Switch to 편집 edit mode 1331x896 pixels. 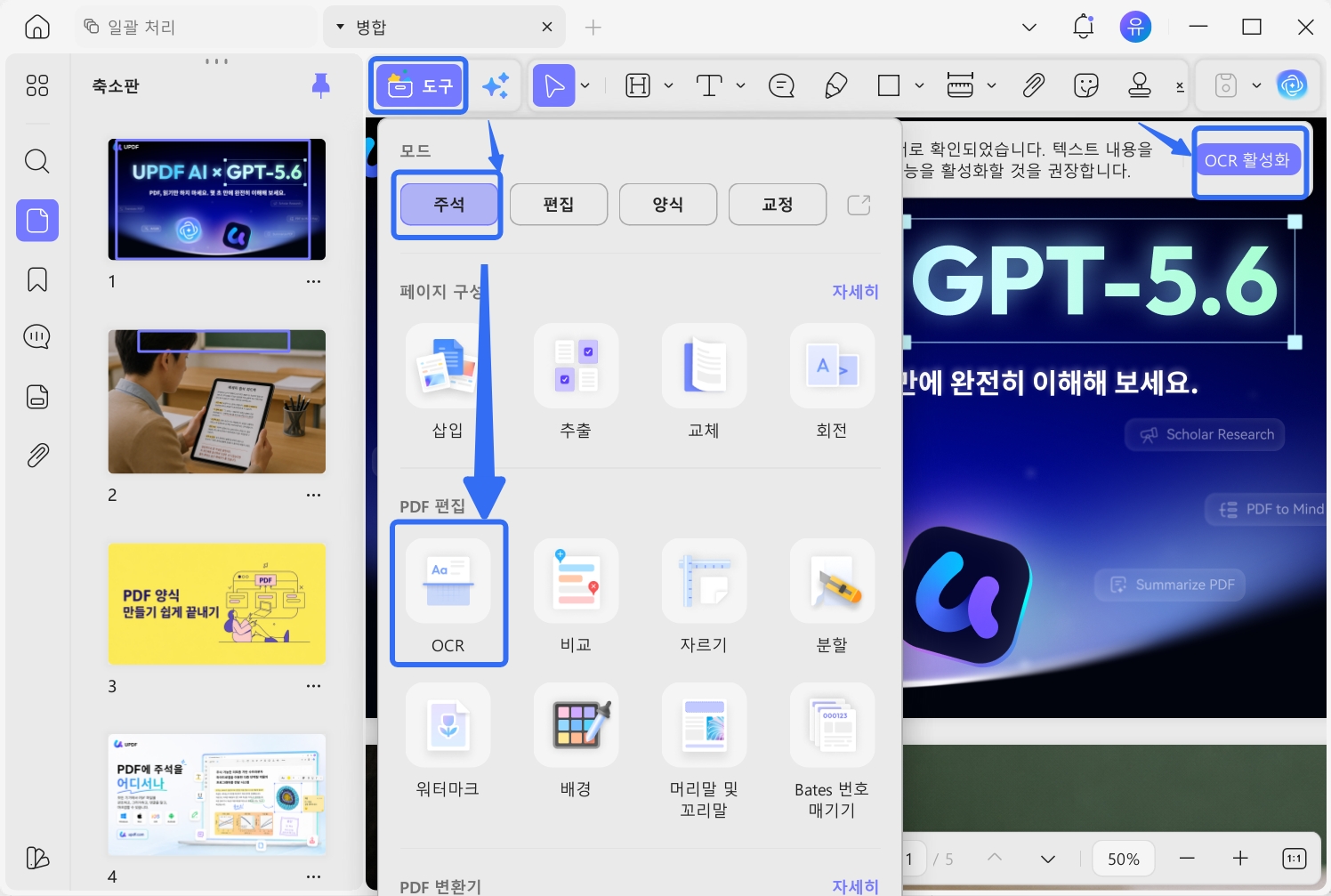tap(559, 205)
